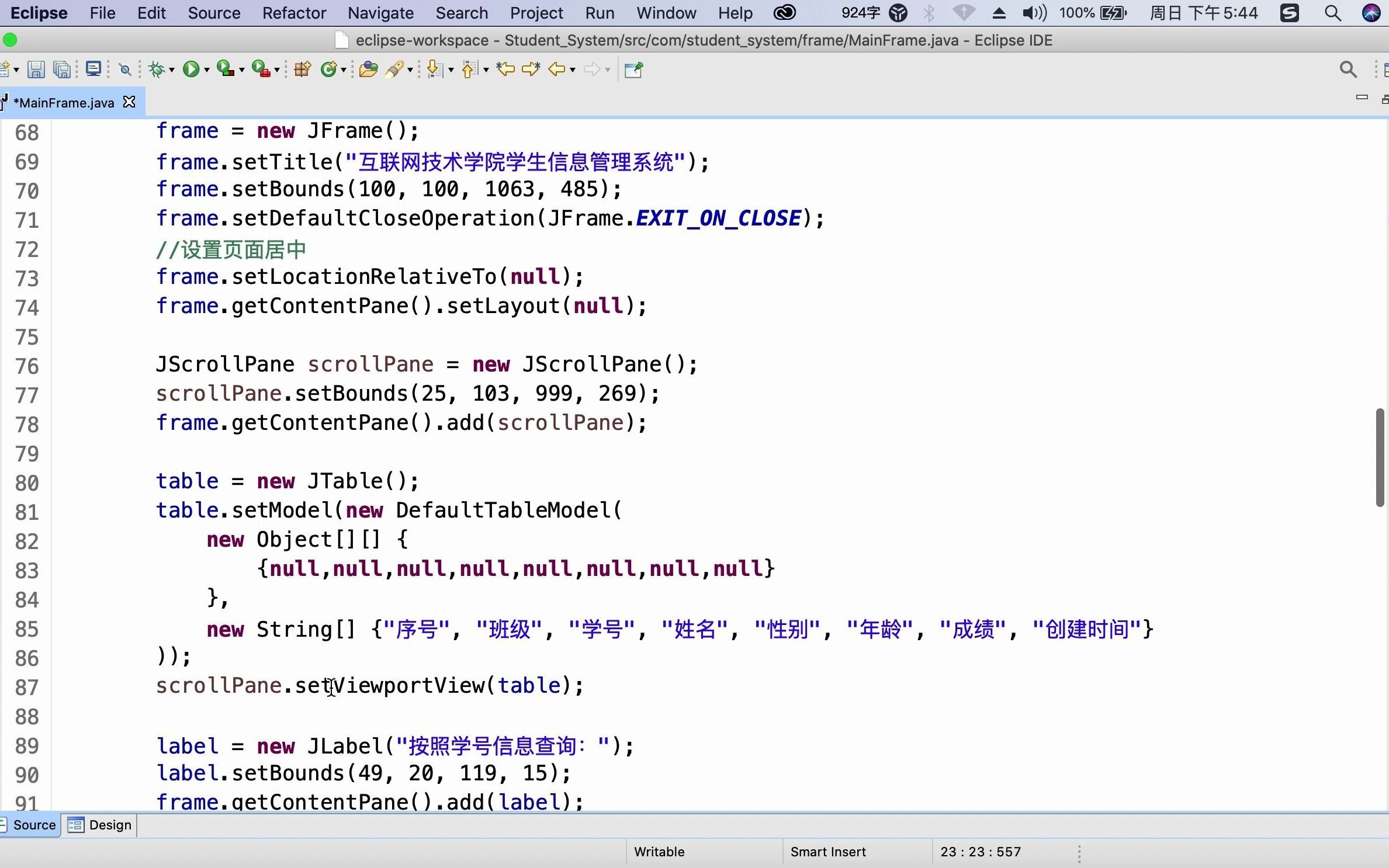Click Next Annotation down-arrow icon
The width and height of the screenshot is (1389, 868).
434,70
